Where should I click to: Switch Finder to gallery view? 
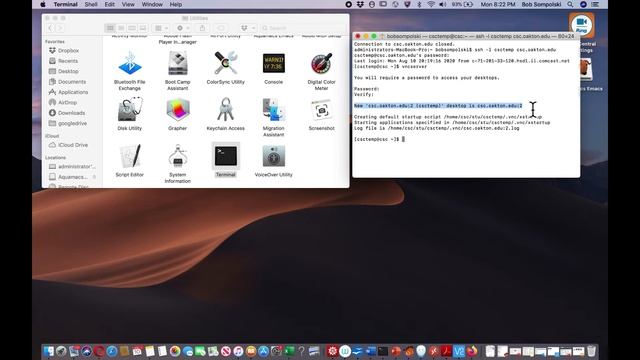142,28
